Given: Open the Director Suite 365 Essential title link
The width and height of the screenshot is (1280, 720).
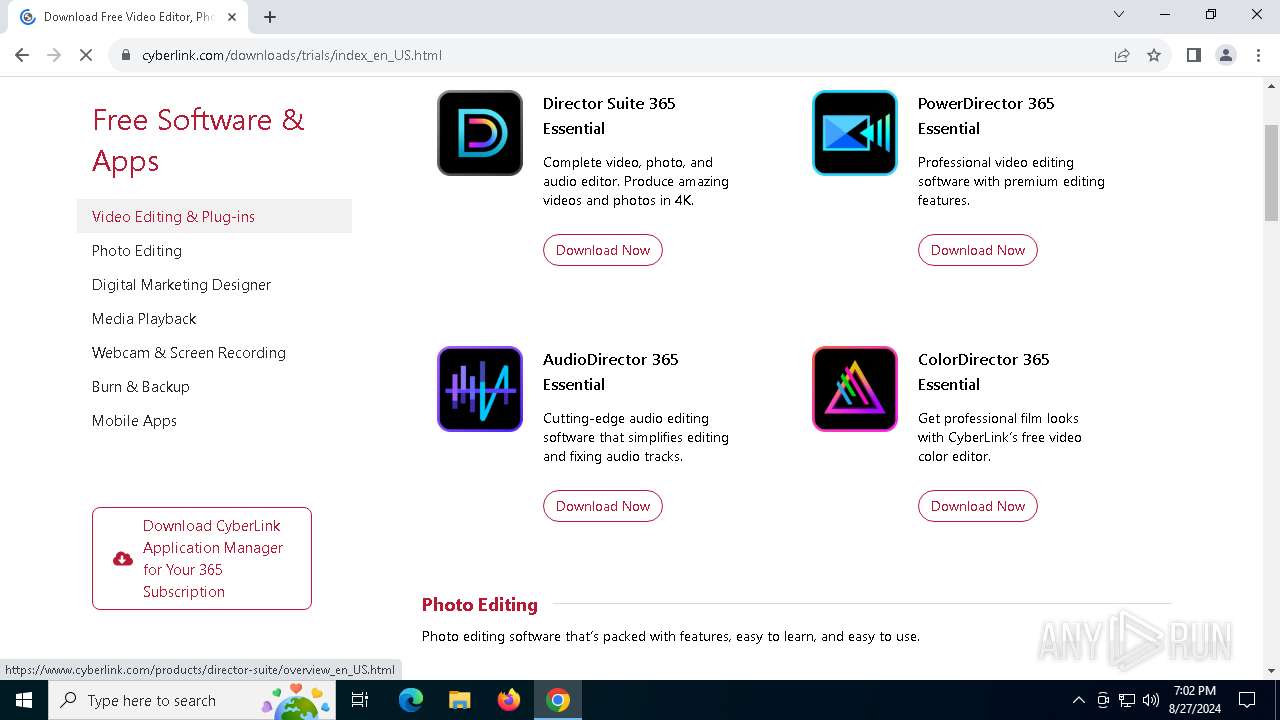Looking at the screenshot, I should 609,116.
